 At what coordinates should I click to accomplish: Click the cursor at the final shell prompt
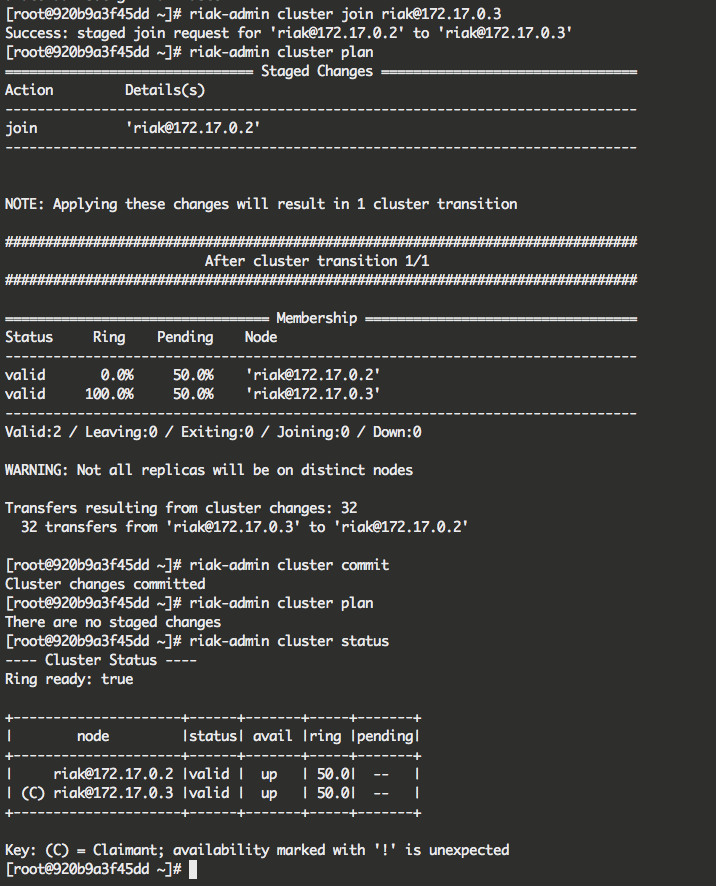point(193,870)
